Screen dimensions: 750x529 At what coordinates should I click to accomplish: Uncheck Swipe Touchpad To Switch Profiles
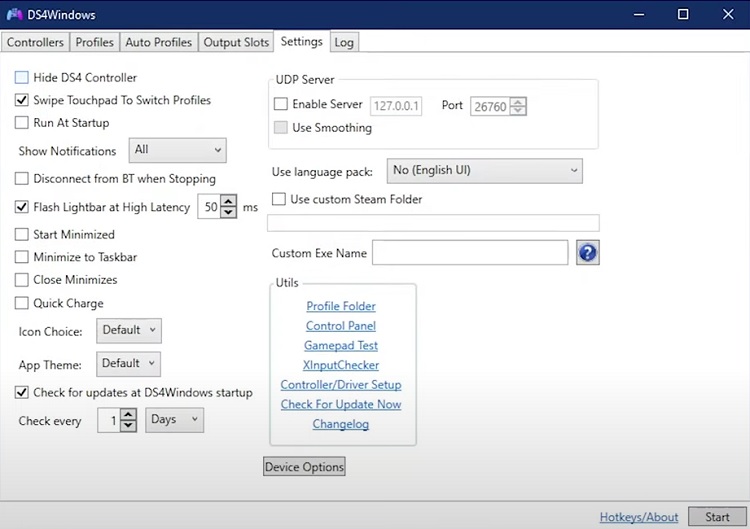pyautogui.click(x=22, y=100)
